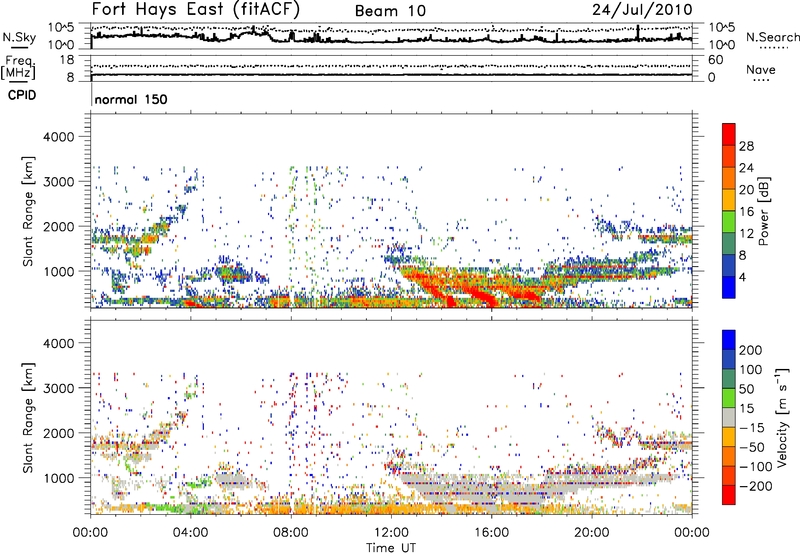Click the '12:00' time axis label

[x=391, y=533]
